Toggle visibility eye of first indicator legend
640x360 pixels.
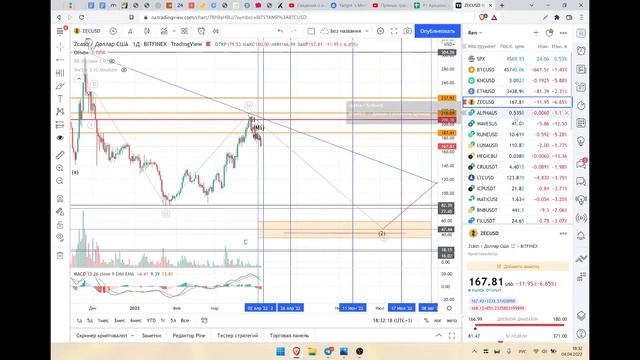112,61
